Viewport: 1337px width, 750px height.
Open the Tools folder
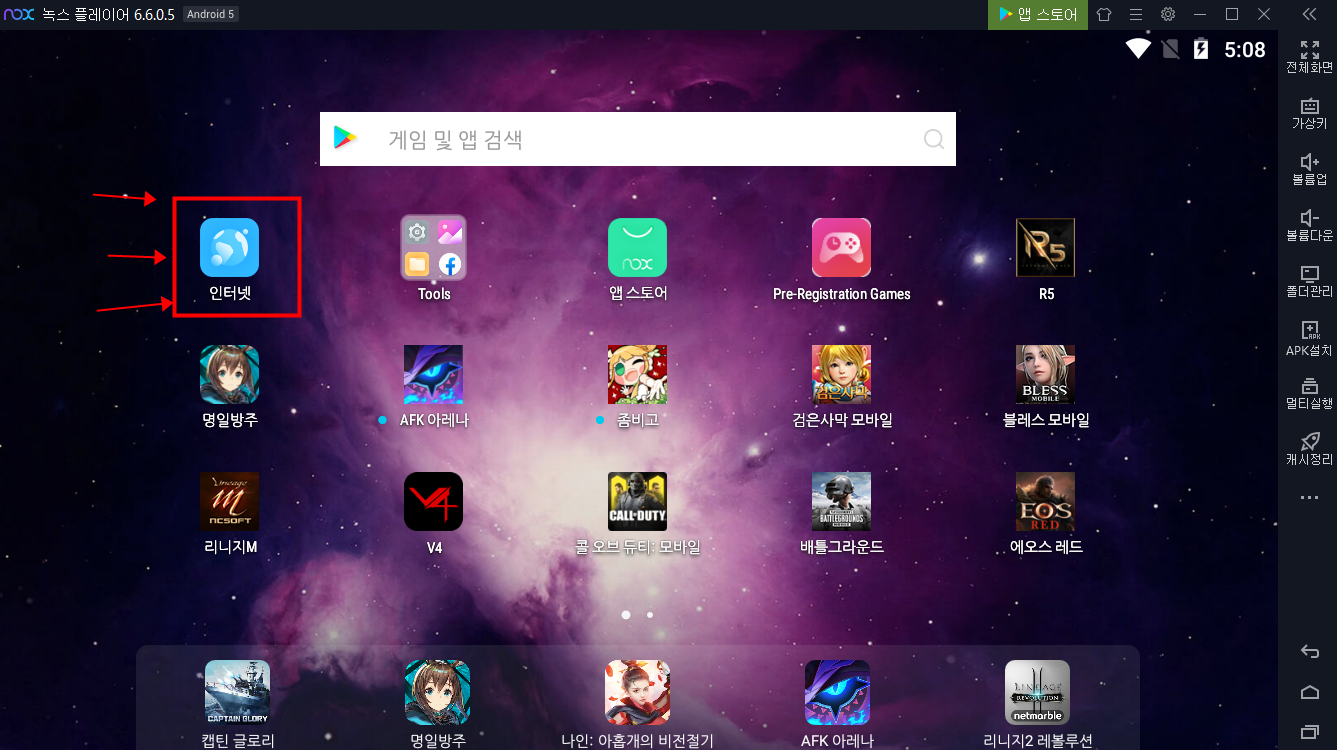(x=433, y=248)
